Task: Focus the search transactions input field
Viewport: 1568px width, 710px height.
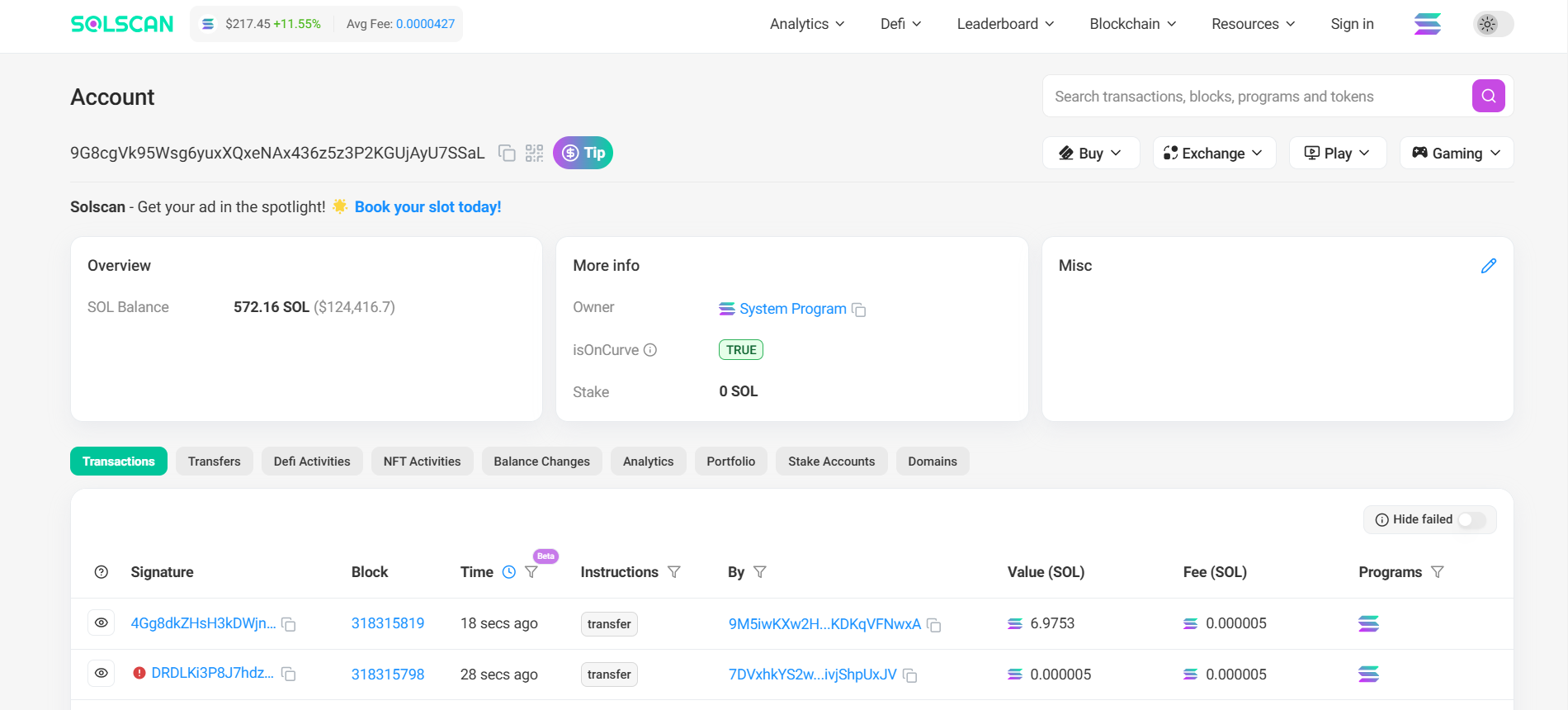Action: pos(1254,97)
